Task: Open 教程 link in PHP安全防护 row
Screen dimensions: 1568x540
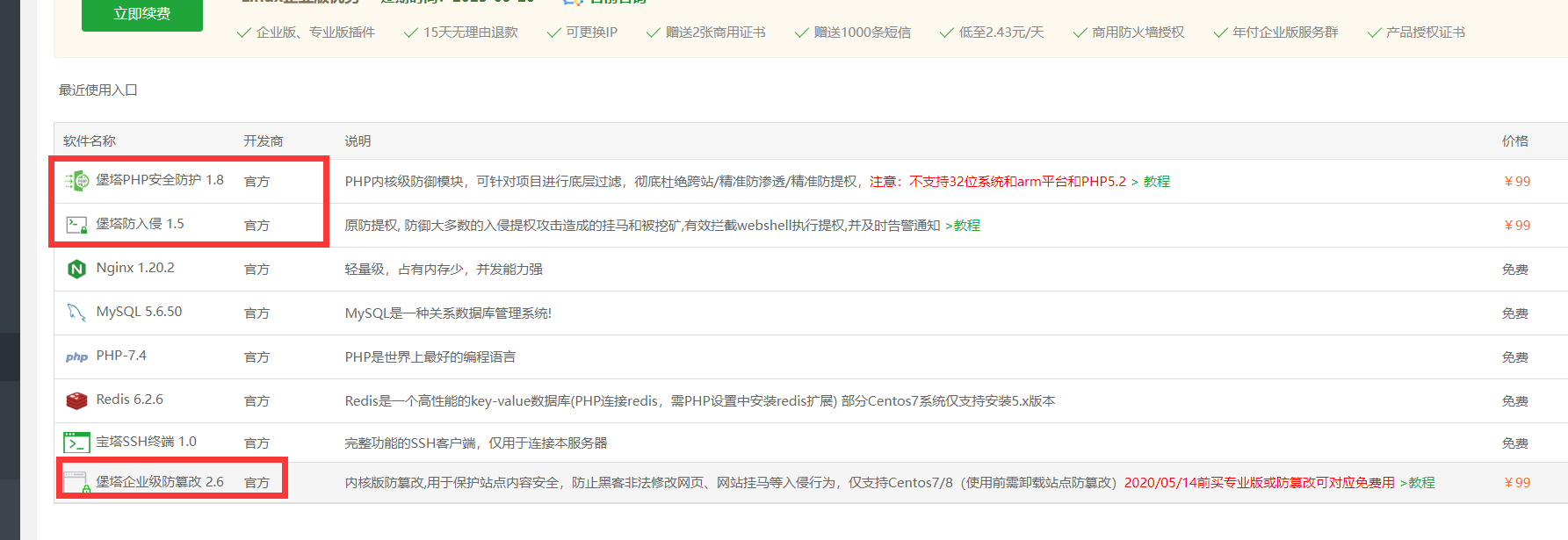Action: click(x=1156, y=182)
